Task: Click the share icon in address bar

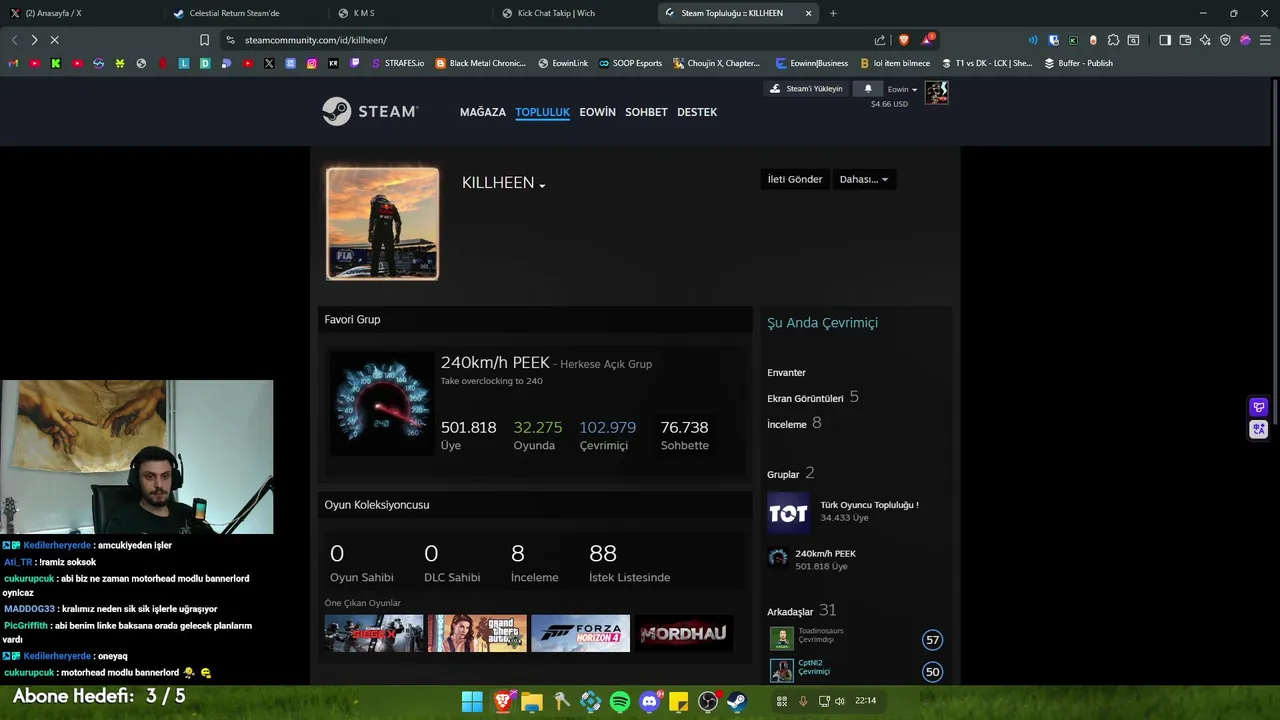Action: coord(880,40)
